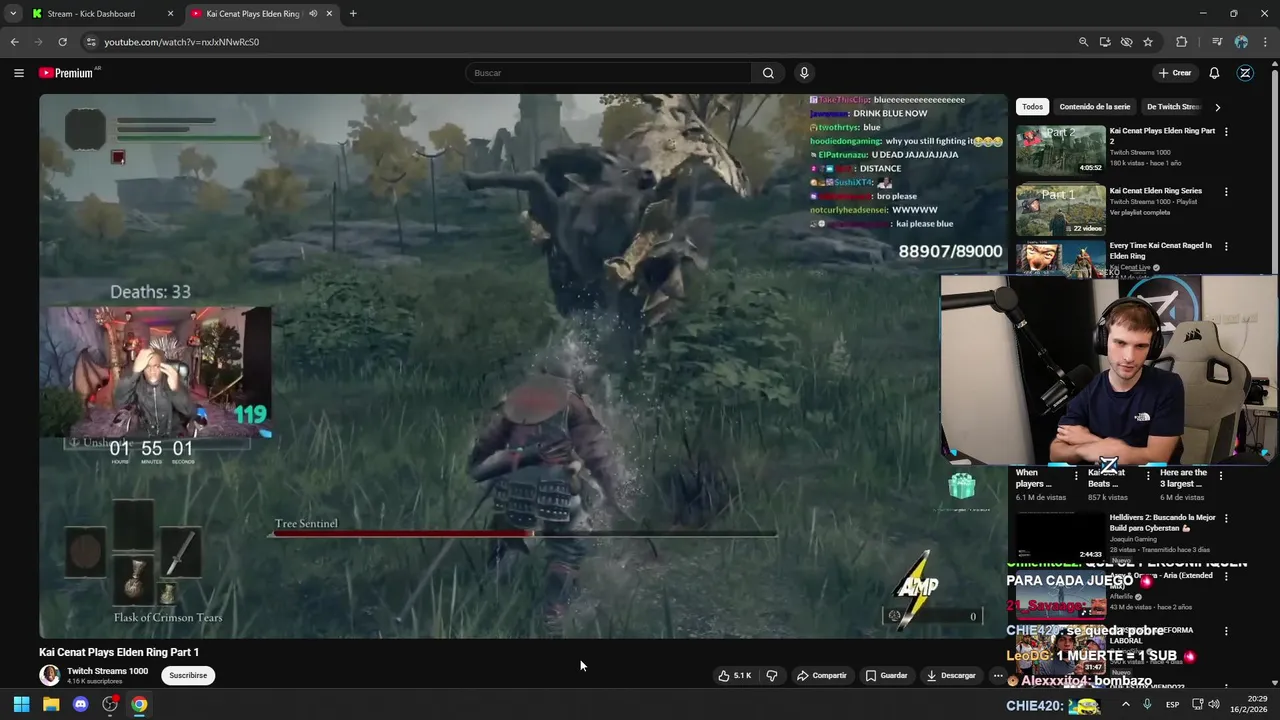Image resolution: width=1280 pixels, height=720 pixels.
Task: Click the browser address bar URL
Action: click(182, 42)
